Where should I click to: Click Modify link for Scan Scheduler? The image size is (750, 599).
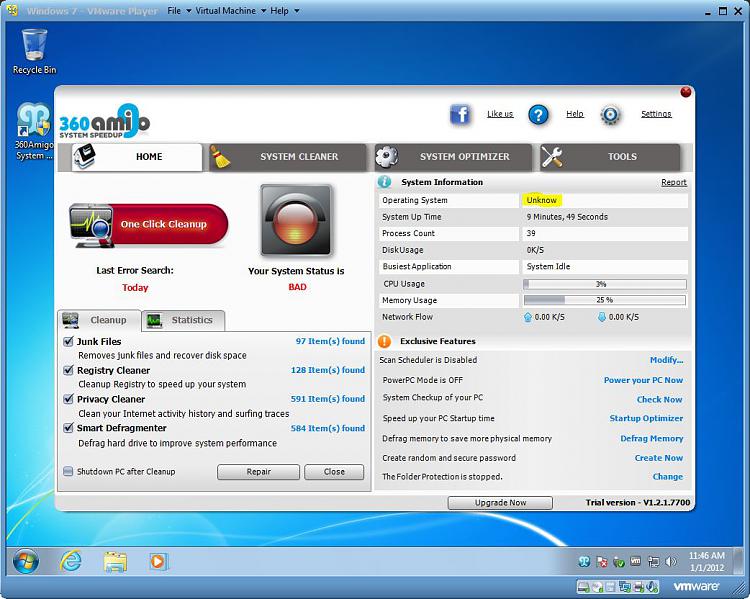coord(666,360)
